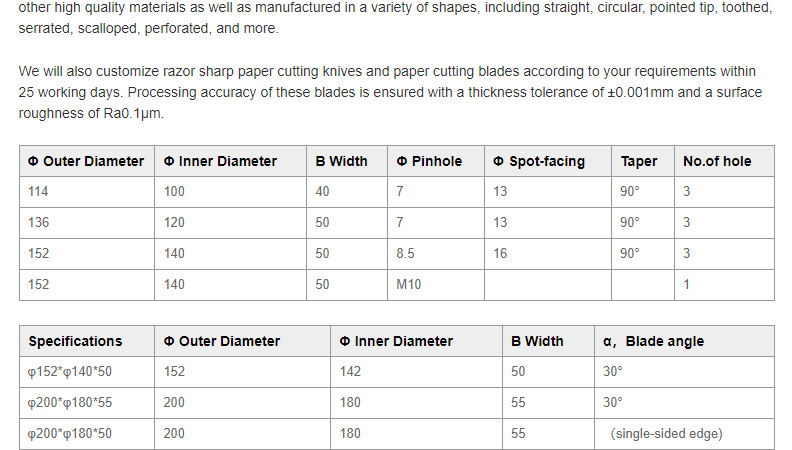
Task: Click the φ200*φ180*50 specification cell
Action: pyautogui.click(x=70, y=433)
